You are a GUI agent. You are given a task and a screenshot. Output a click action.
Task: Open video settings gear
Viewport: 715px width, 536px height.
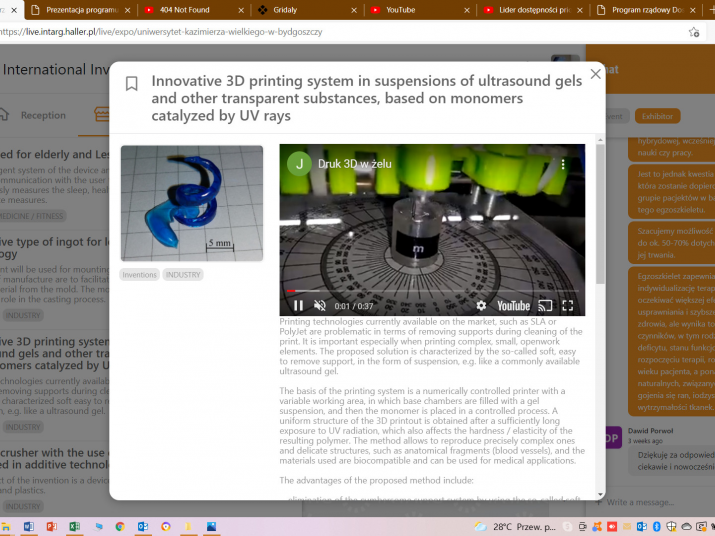coord(481,305)
